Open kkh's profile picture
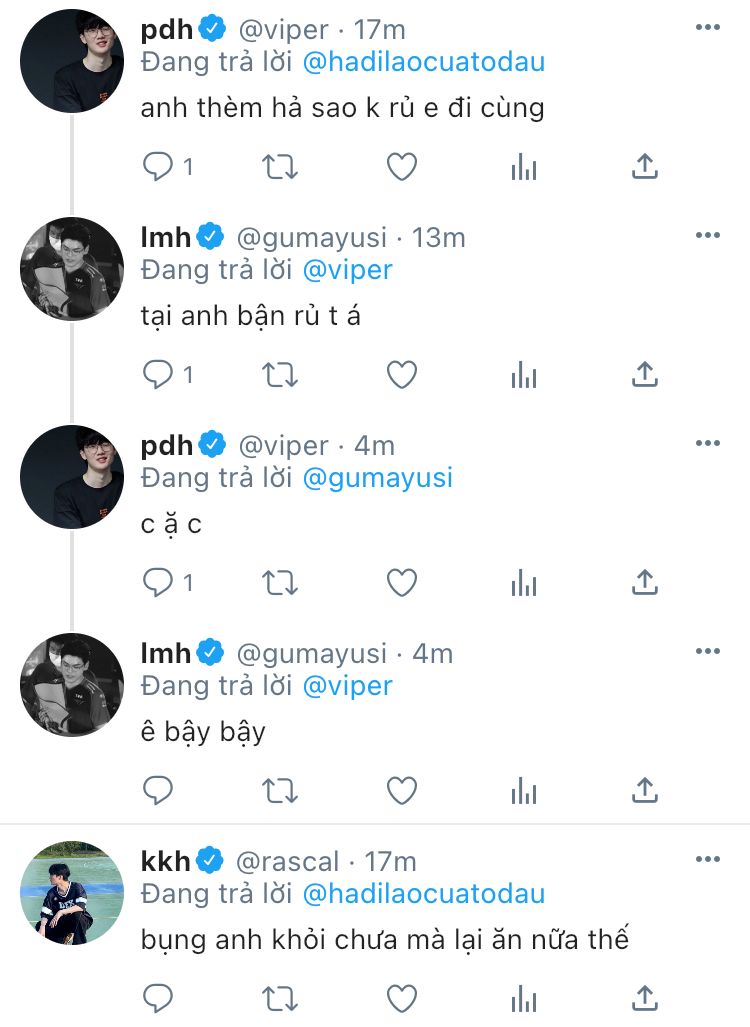750x1027 pixels. pyautogui.click(x=71, y=892)
